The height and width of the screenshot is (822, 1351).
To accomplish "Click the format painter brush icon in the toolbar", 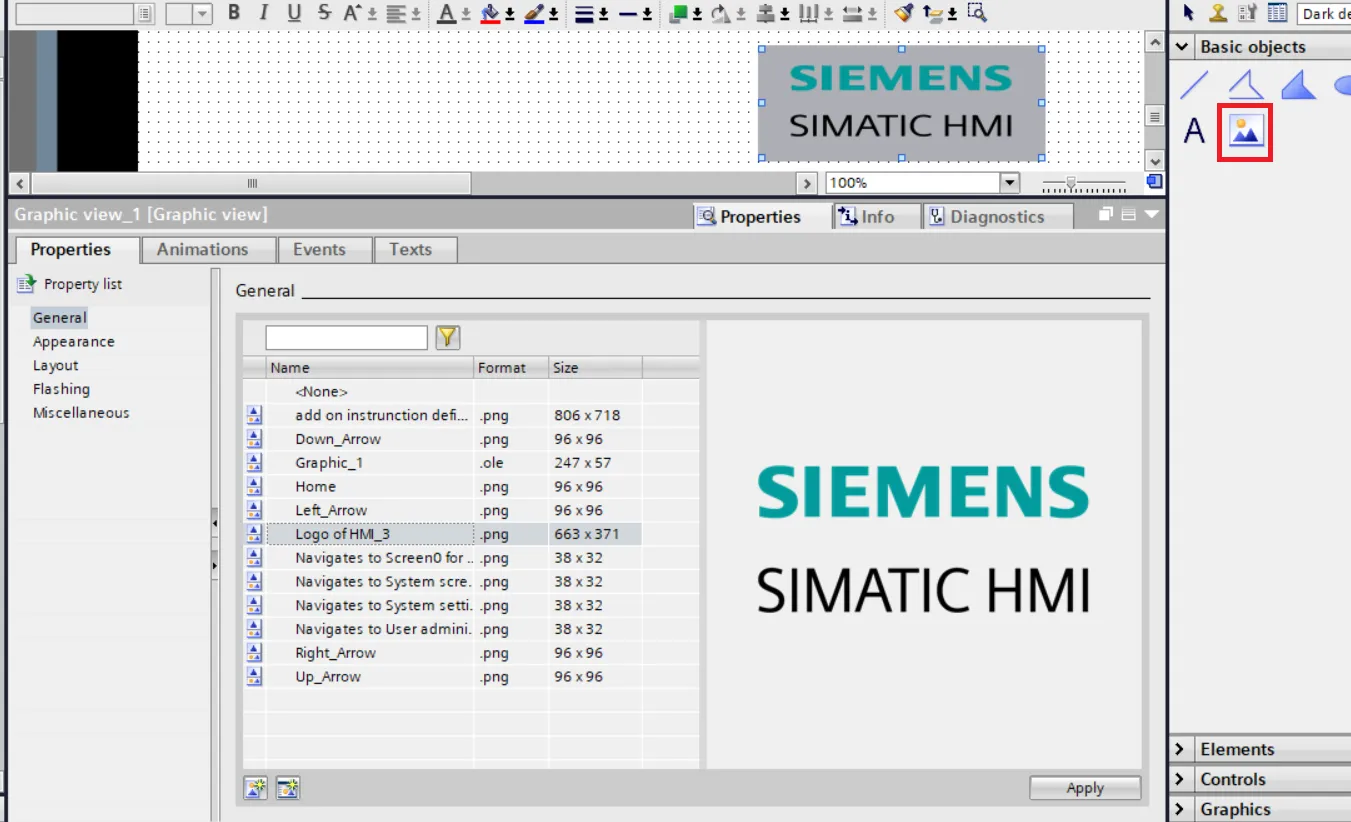I will tap(904, 13).
